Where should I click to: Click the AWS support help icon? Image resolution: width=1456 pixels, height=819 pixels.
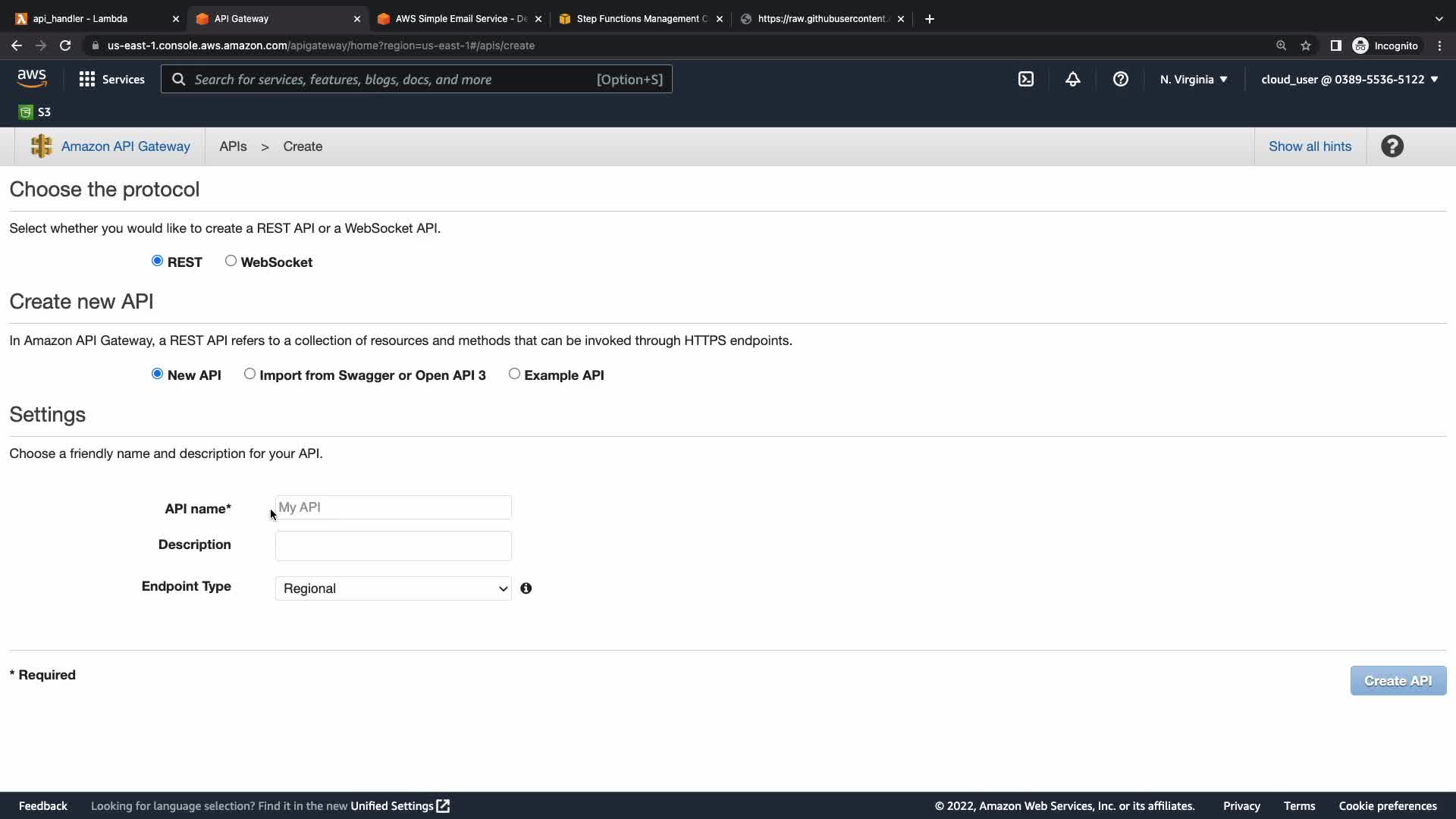pos(1120,79)
